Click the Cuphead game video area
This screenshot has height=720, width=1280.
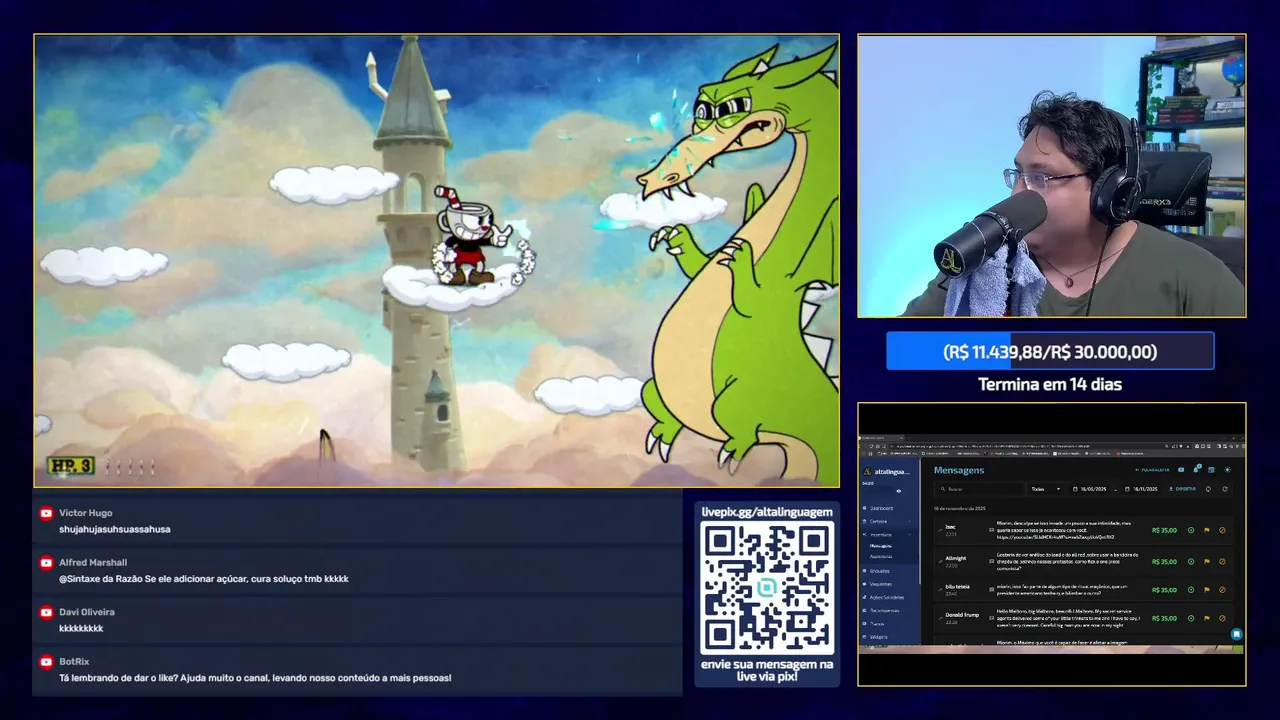[x=437, y=261]
